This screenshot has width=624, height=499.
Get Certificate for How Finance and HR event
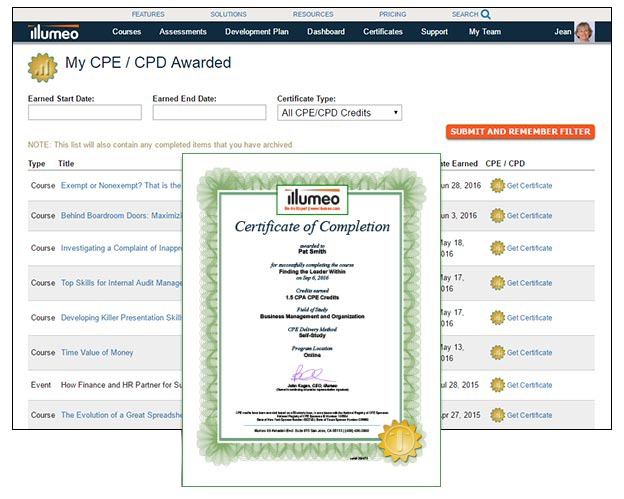[x=529, y=385]
